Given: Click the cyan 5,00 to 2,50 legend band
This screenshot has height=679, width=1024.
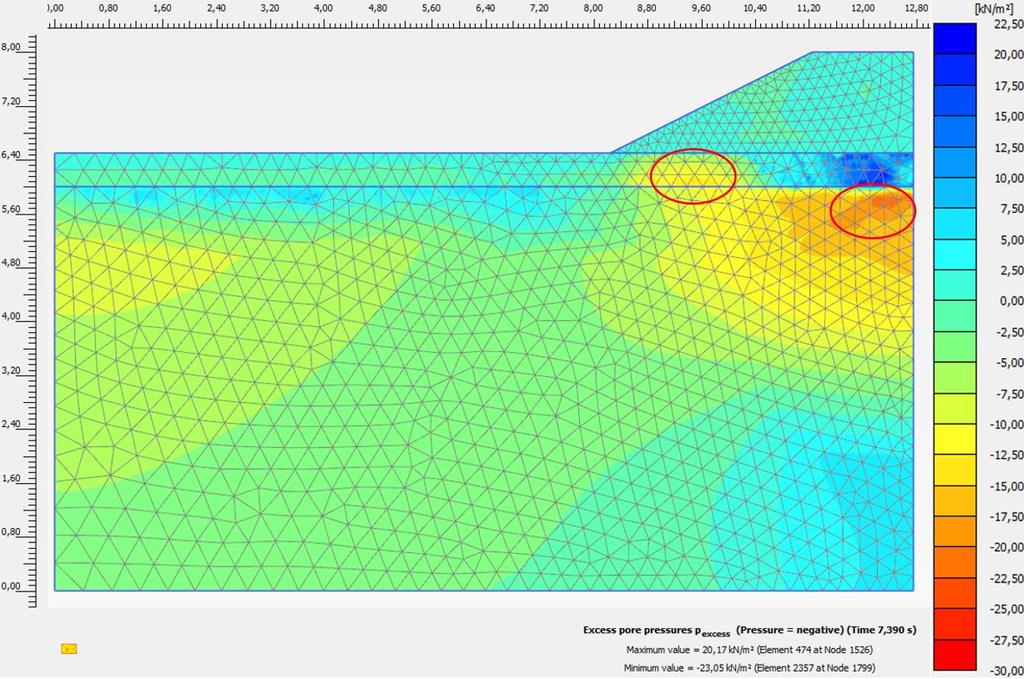Looking at the screenshot, I should (x=954, y=255).
